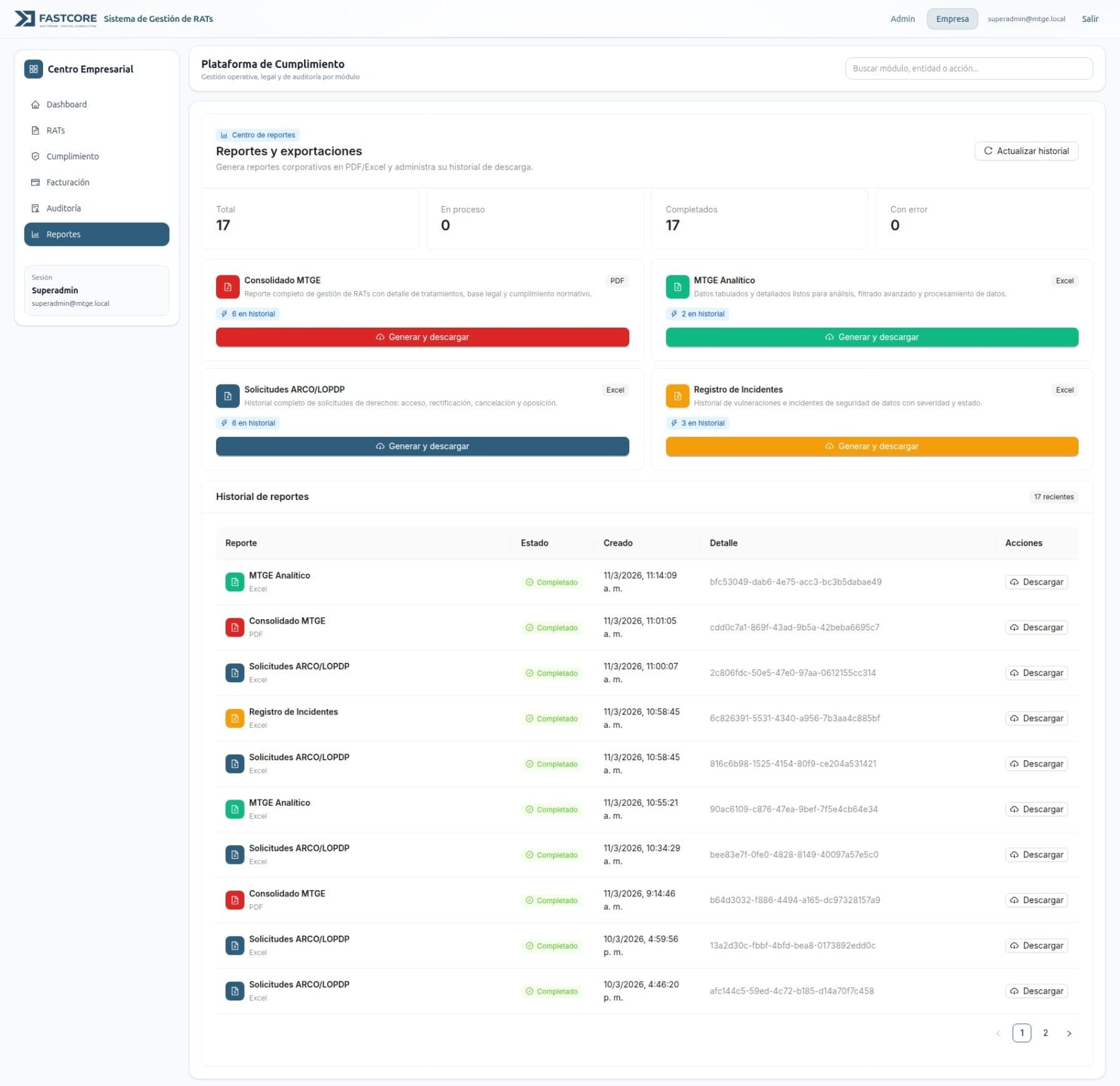The width and height of the screenshot is (1120, 1086).
Task: Click the Dashboard home icon in sidebar
Action: click(x=36, y=105)
